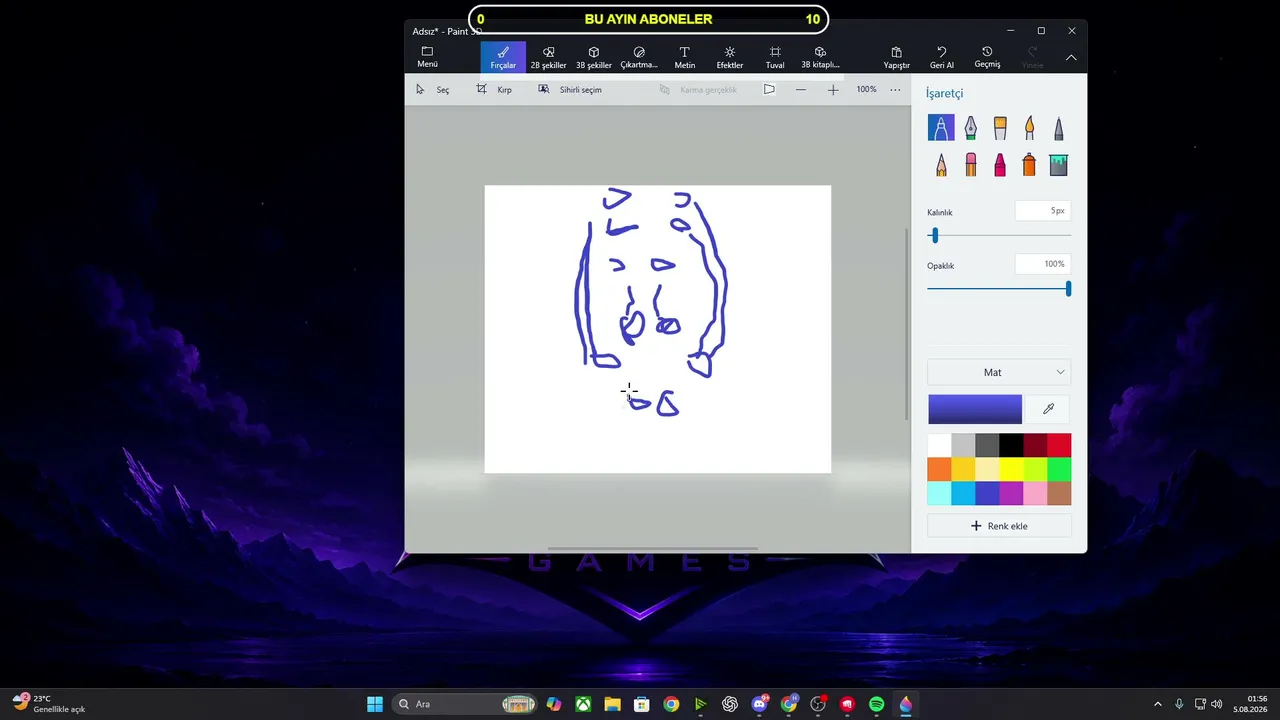Choose the black color swatch

(1011, 445)
